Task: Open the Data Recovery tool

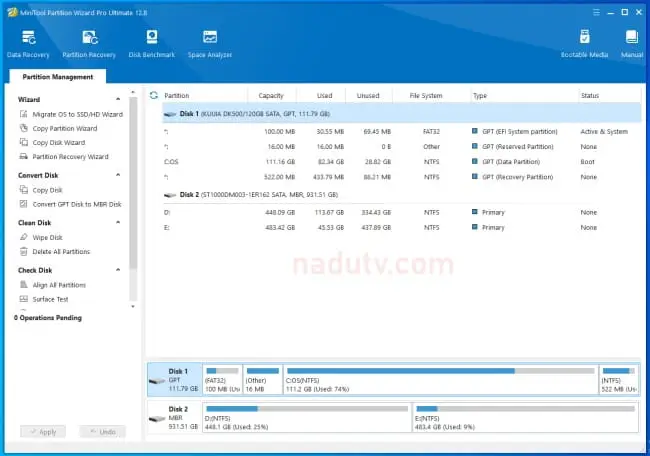Action: click(x=28, y=44)
